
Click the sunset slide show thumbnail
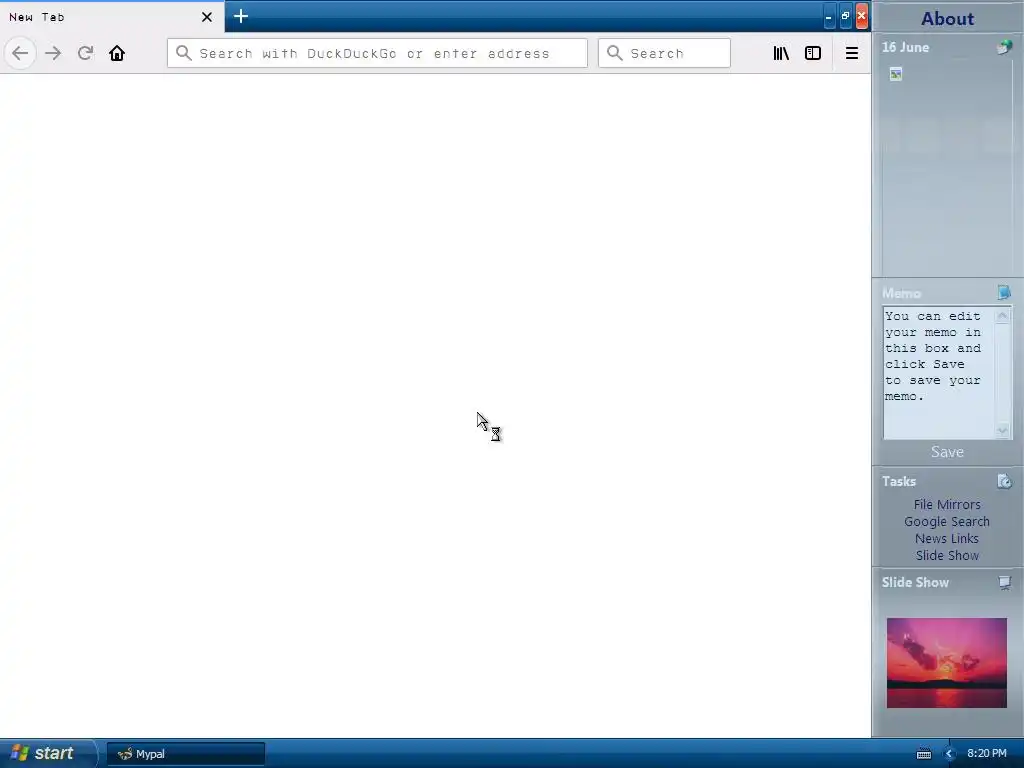[x=946, y=663]
